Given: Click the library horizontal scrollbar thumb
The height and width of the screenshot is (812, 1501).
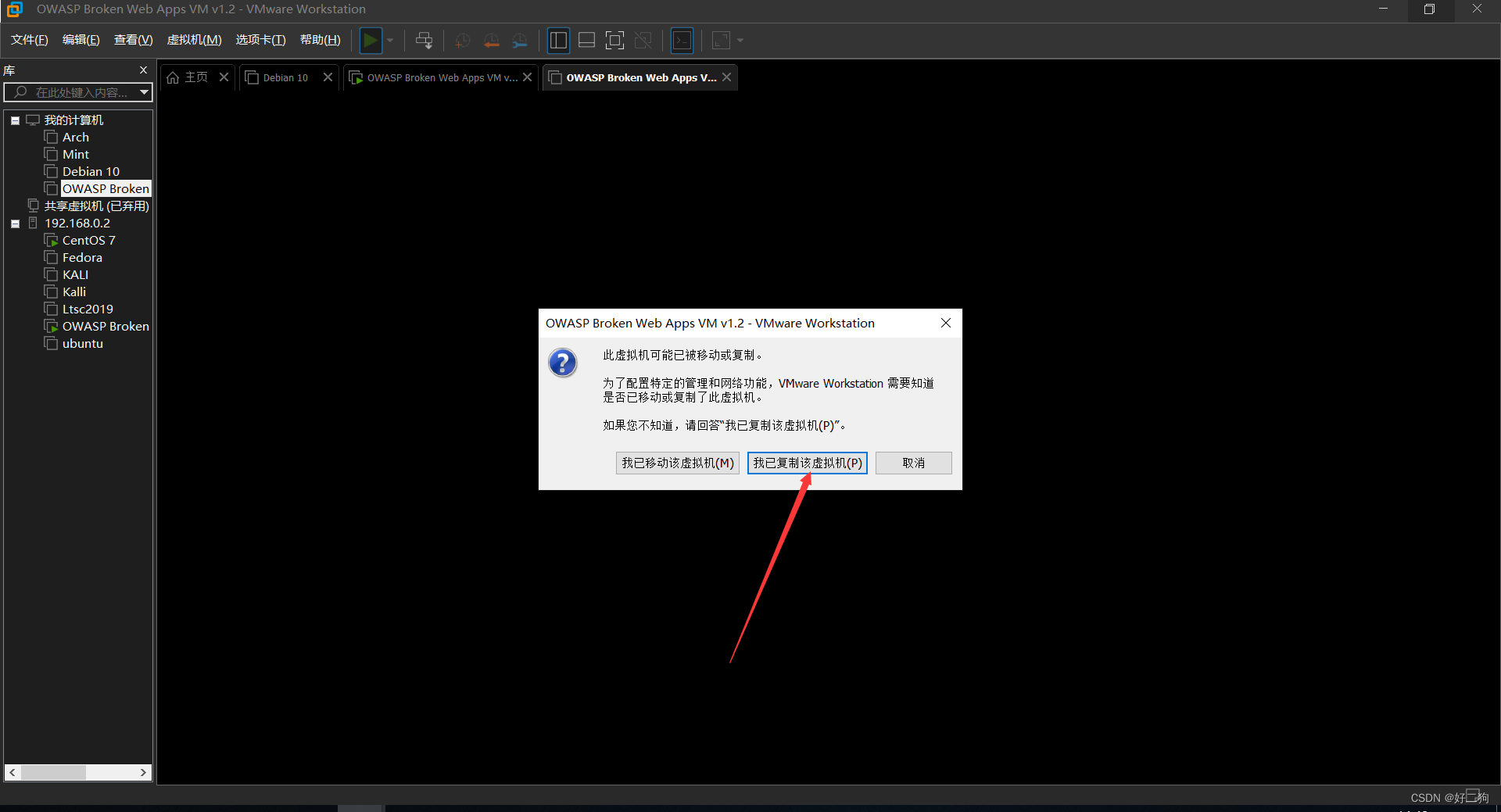Looking at the screenshot, I should pos(53,773).
